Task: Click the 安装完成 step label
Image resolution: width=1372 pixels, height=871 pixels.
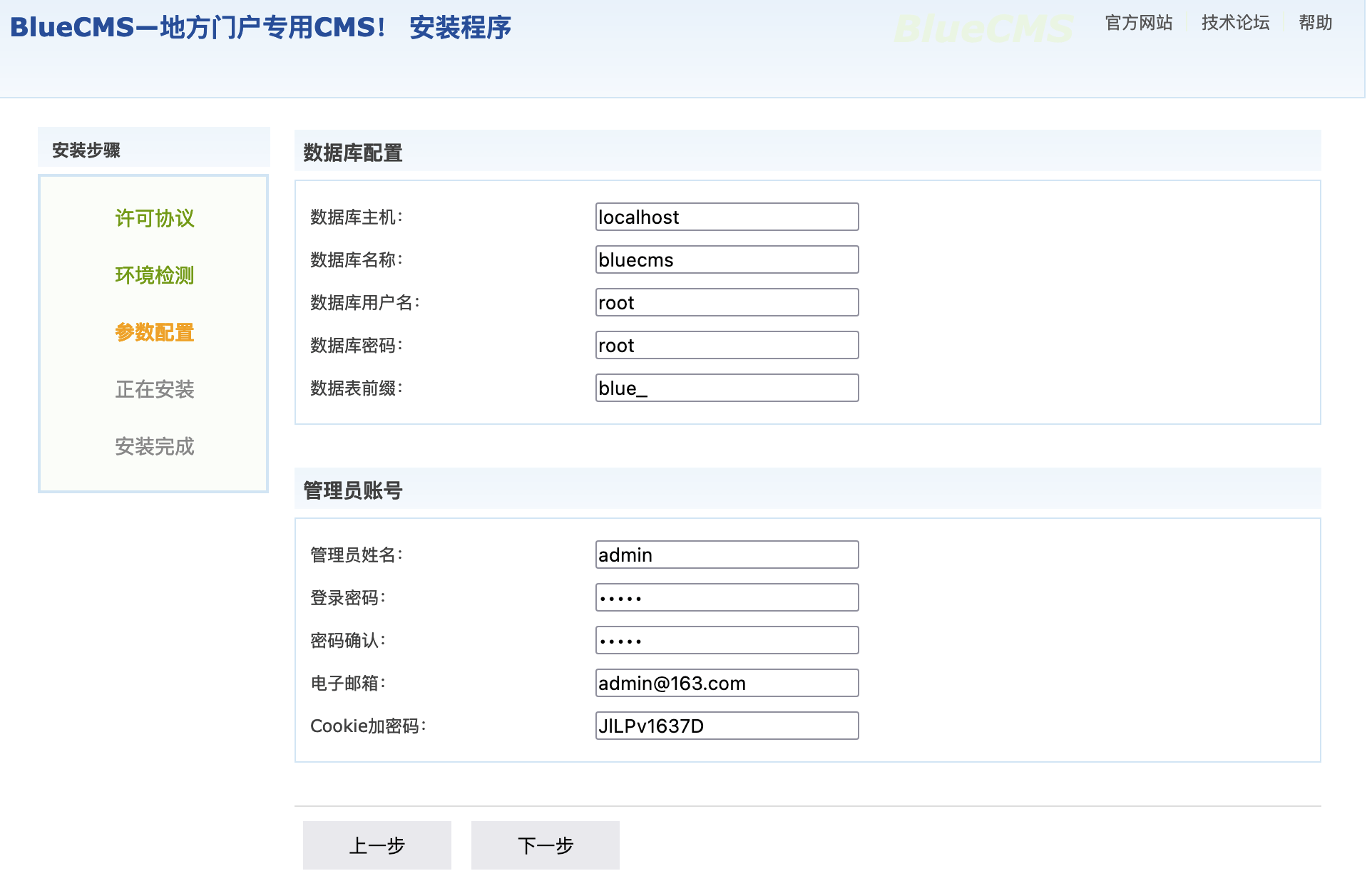Action: click(154, 446)
